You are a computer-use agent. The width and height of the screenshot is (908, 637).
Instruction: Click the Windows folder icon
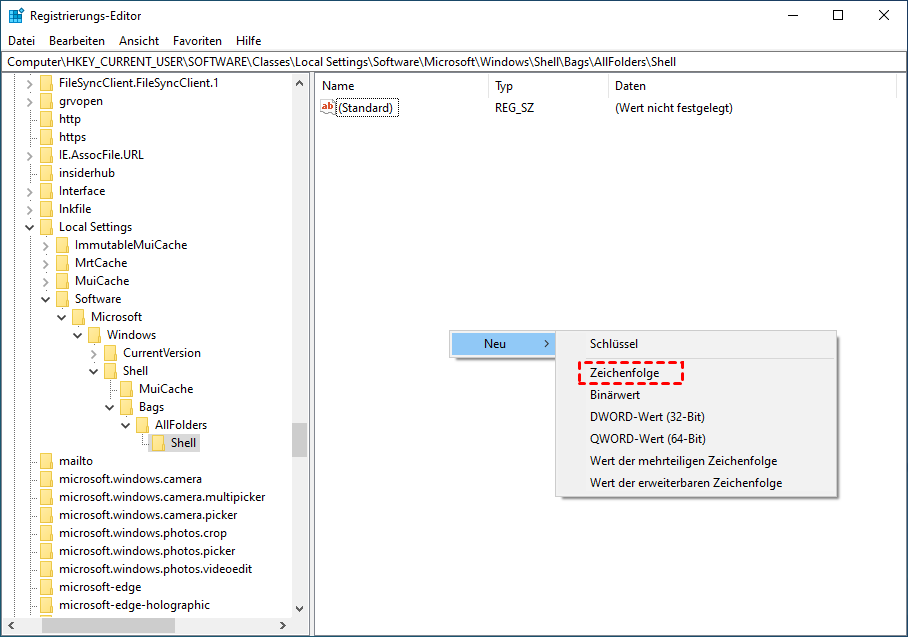pyautogui.click(x=95, y=335)
